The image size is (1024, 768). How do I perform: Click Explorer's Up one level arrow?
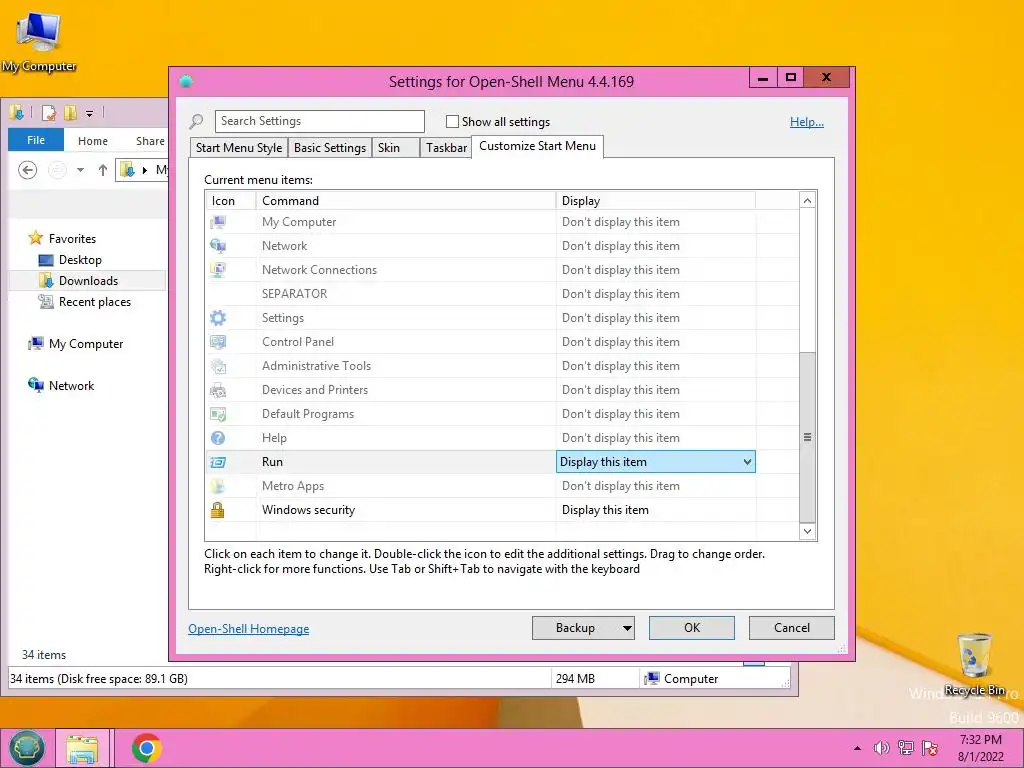pos(103,170)
